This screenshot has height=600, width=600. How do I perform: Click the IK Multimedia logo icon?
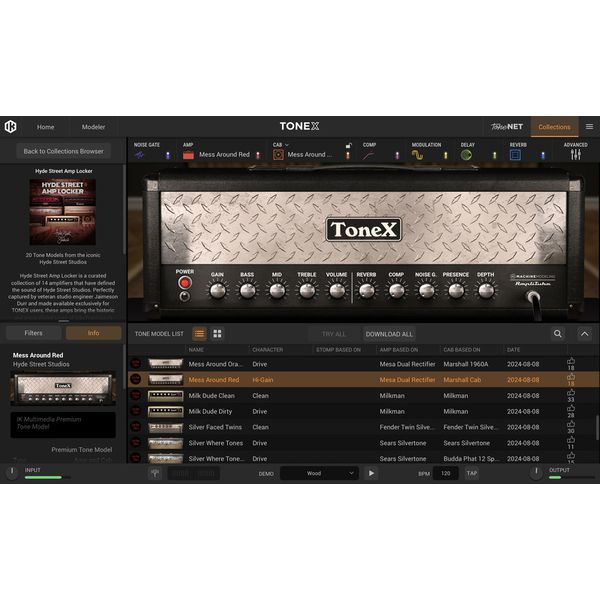[11, 126]
